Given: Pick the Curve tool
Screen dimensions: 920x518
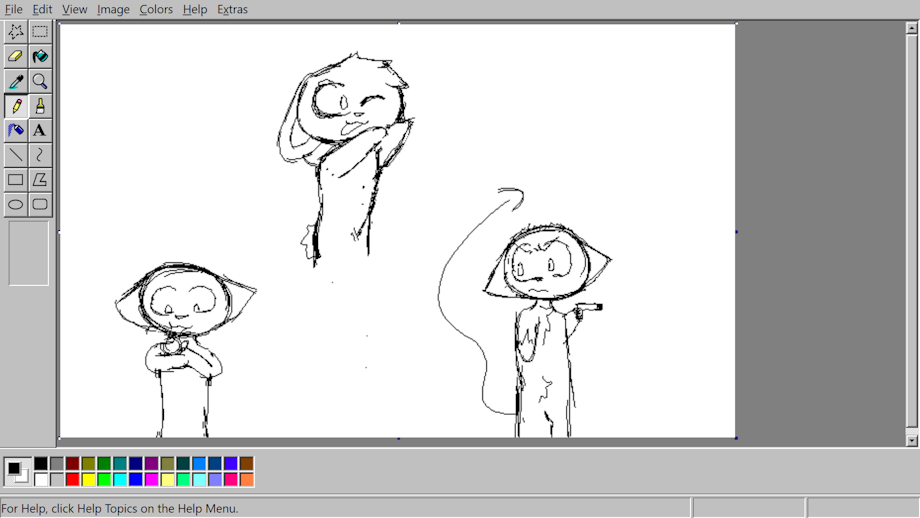Looking at the screenshot, I should (40, 155).
